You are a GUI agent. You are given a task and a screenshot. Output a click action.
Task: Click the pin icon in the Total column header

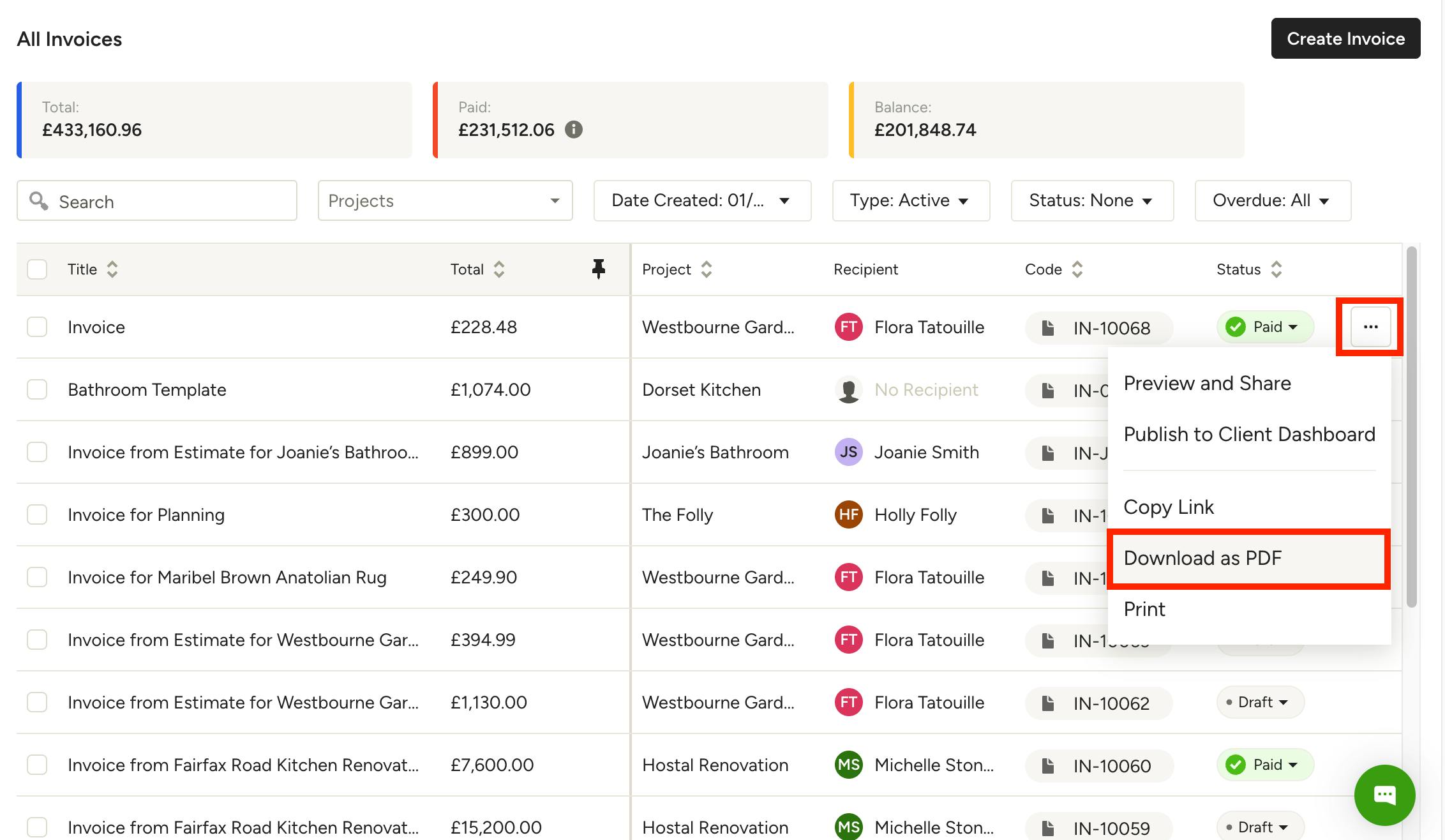(598, 269)
